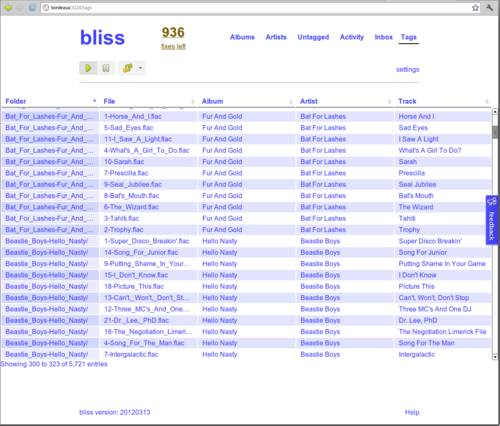The image size is (500, 426).
Task: Click track cell Super Disco Breakin'
Action: [x=443, y=241]
